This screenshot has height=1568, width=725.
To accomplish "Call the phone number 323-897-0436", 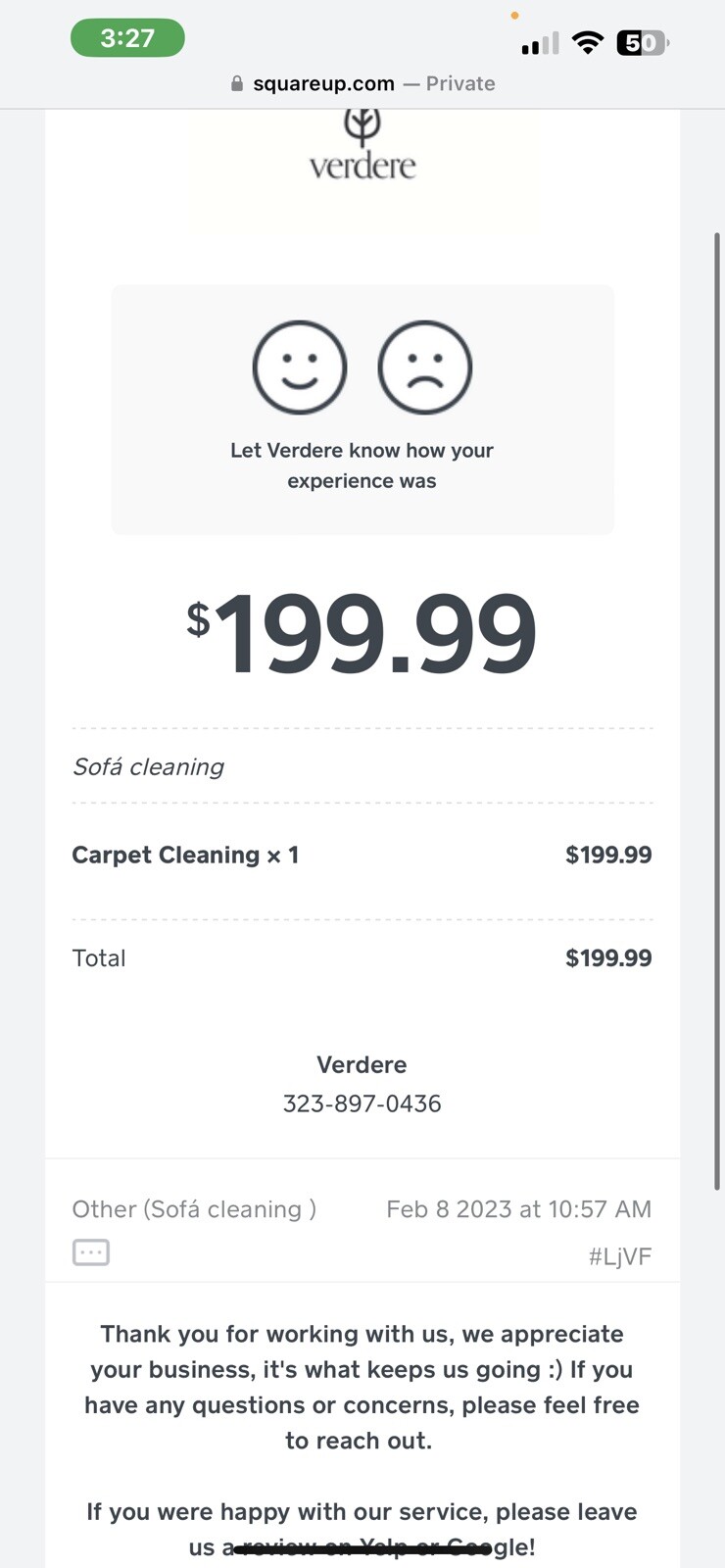I will point(362,1103).
